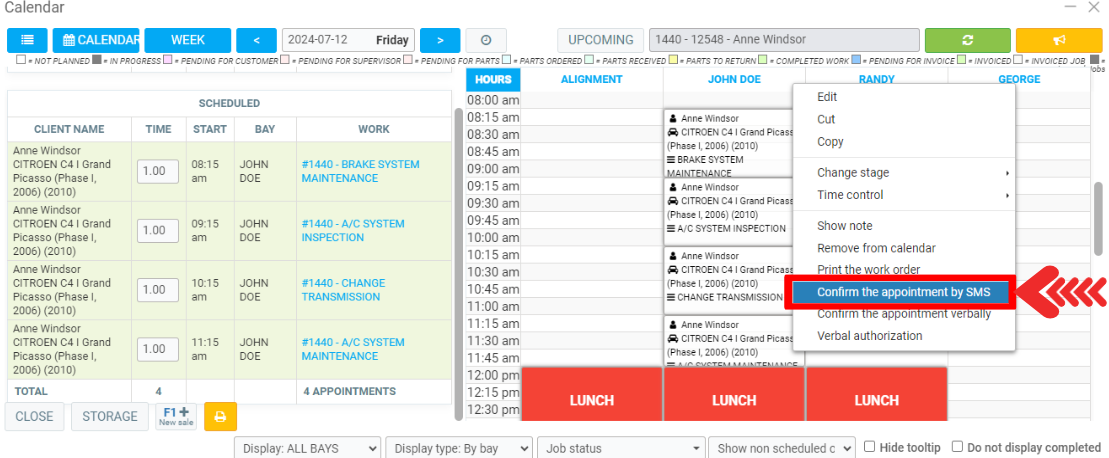Open the list view icon button
Viewport: 1109px width, 458px height.
[27, 40]
